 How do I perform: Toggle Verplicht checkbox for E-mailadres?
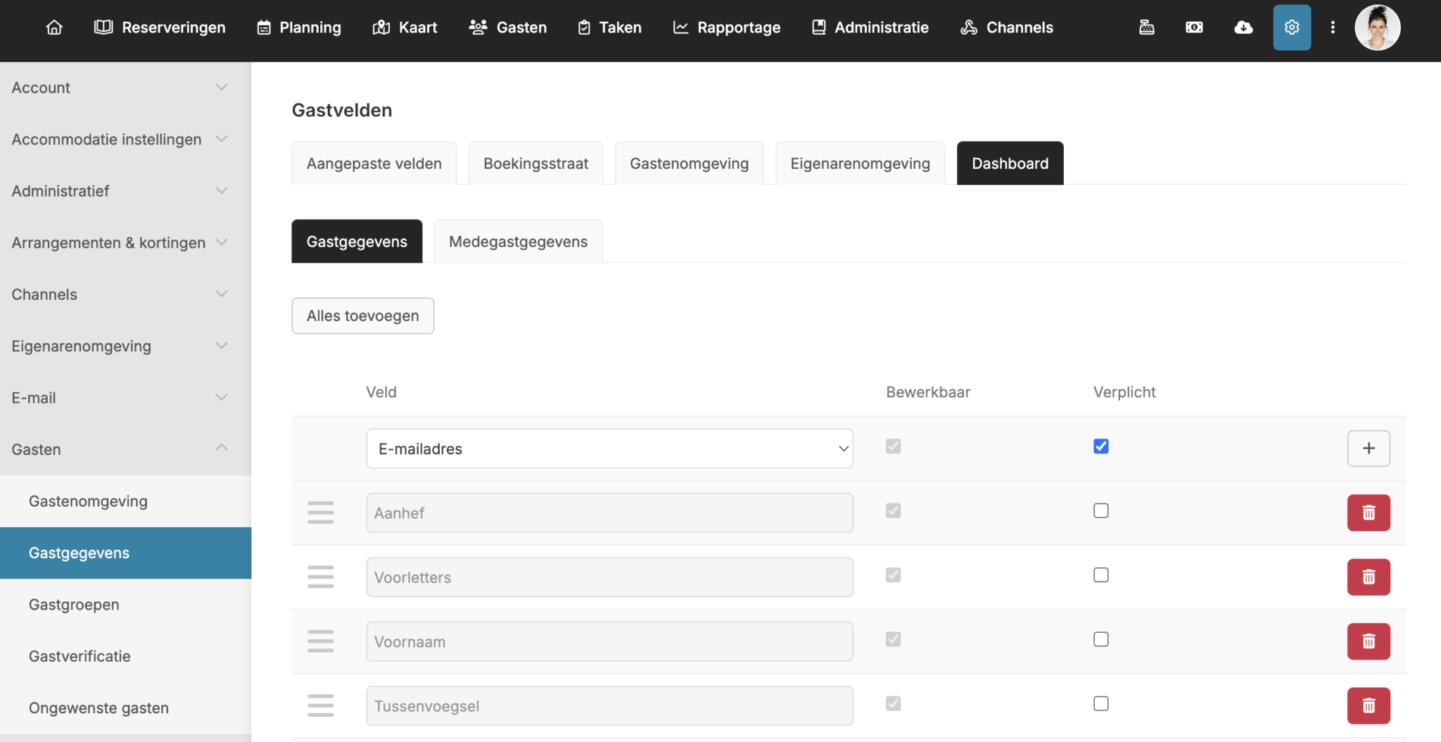[x=1101, y=446]
